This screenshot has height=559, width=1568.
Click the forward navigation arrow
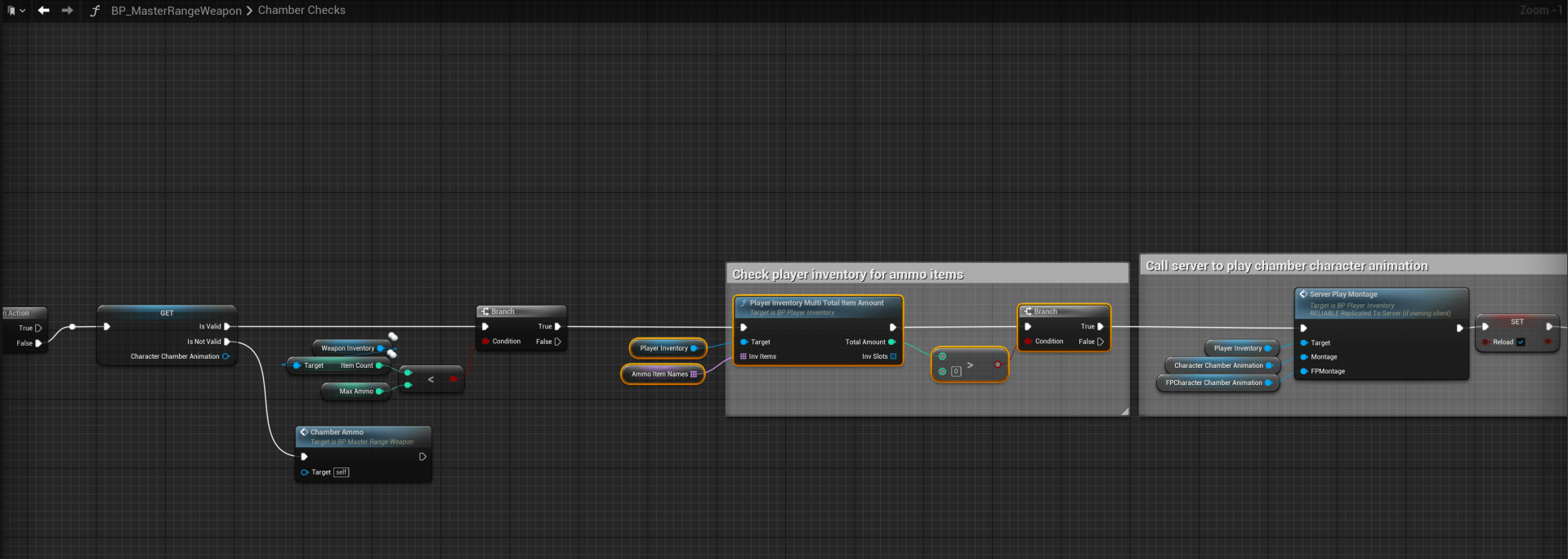click(x=67, y=11)
